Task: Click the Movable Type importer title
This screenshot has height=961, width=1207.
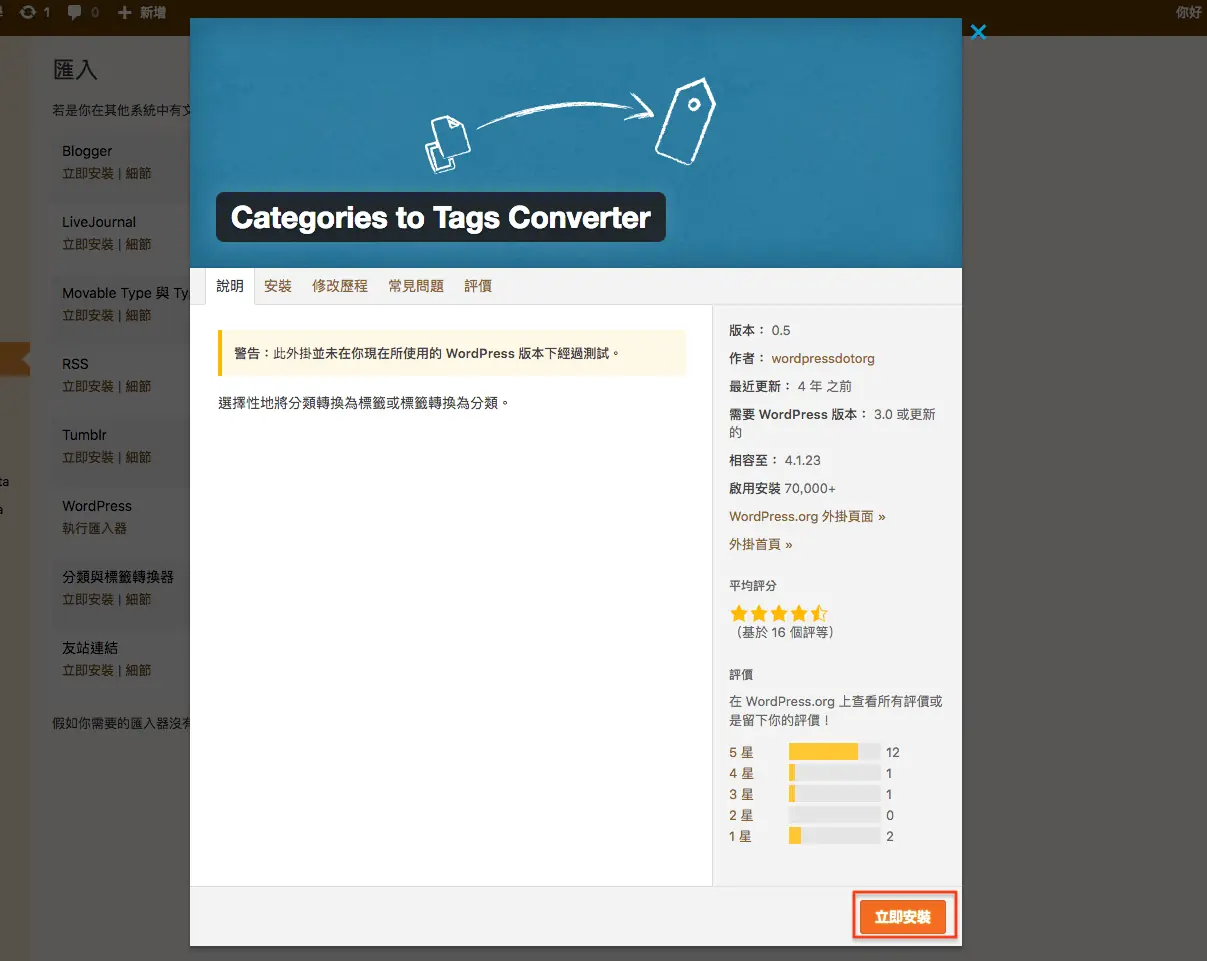Action: click(x=126, y=293)
